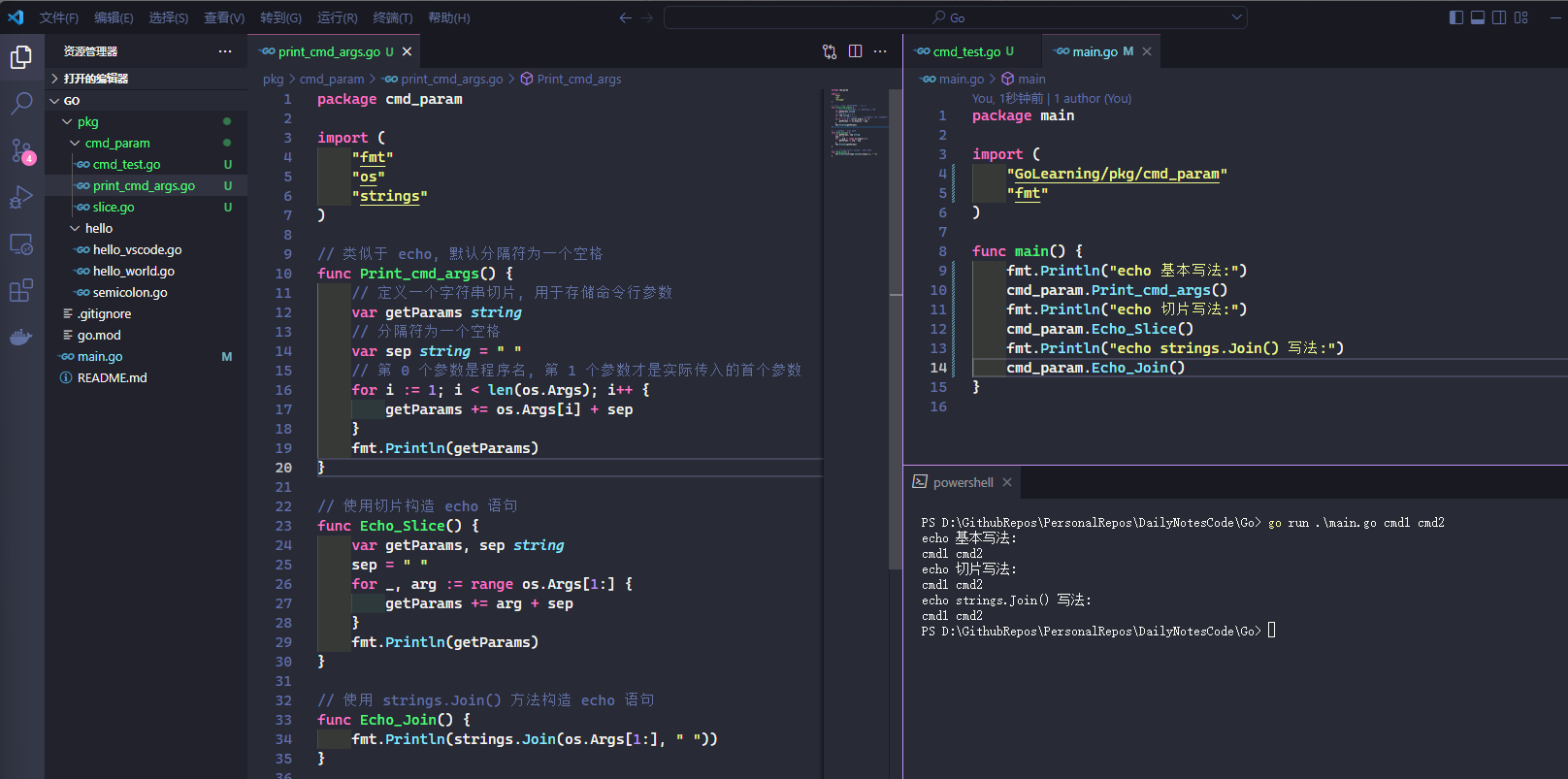
Task: Close the main.go editor tab
Action: (x=1147, y=51)
